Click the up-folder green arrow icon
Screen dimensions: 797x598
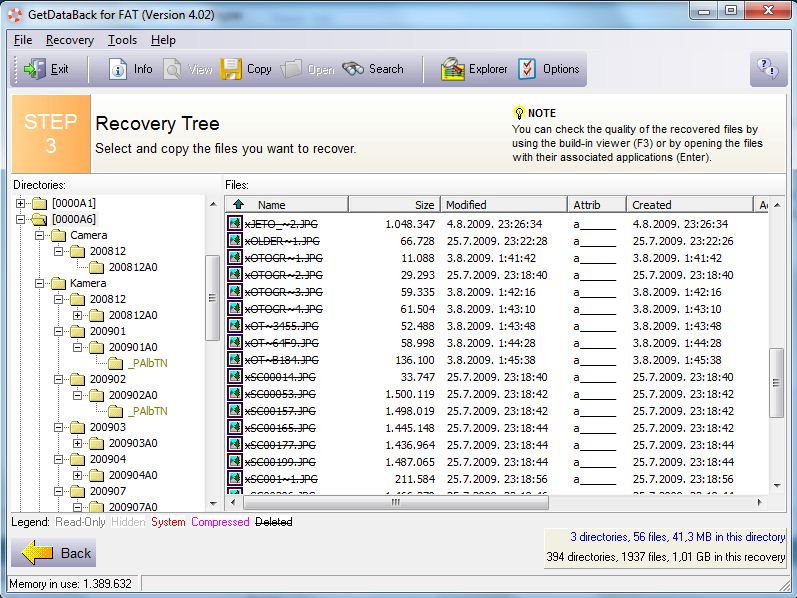tap(238, 204)
